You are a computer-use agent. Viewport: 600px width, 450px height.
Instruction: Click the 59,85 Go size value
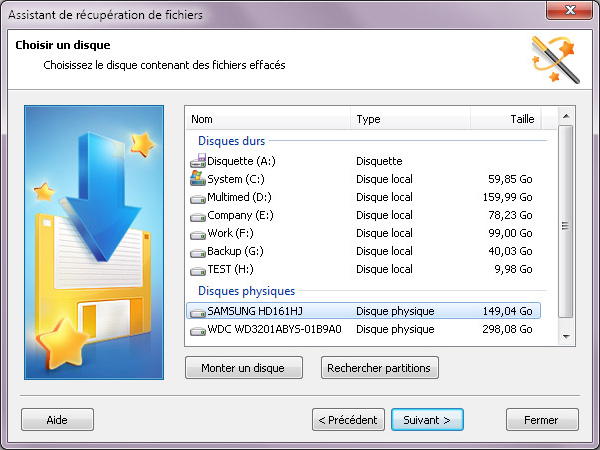(x=510, y=179)
